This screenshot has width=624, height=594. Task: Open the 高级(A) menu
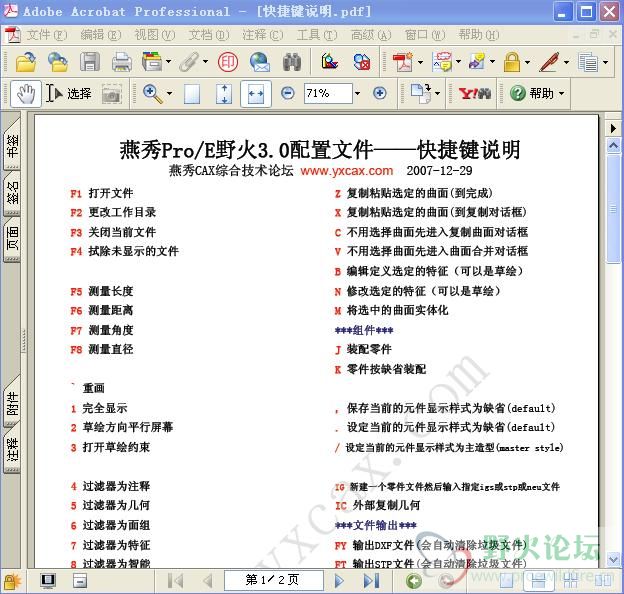[371, 35]
